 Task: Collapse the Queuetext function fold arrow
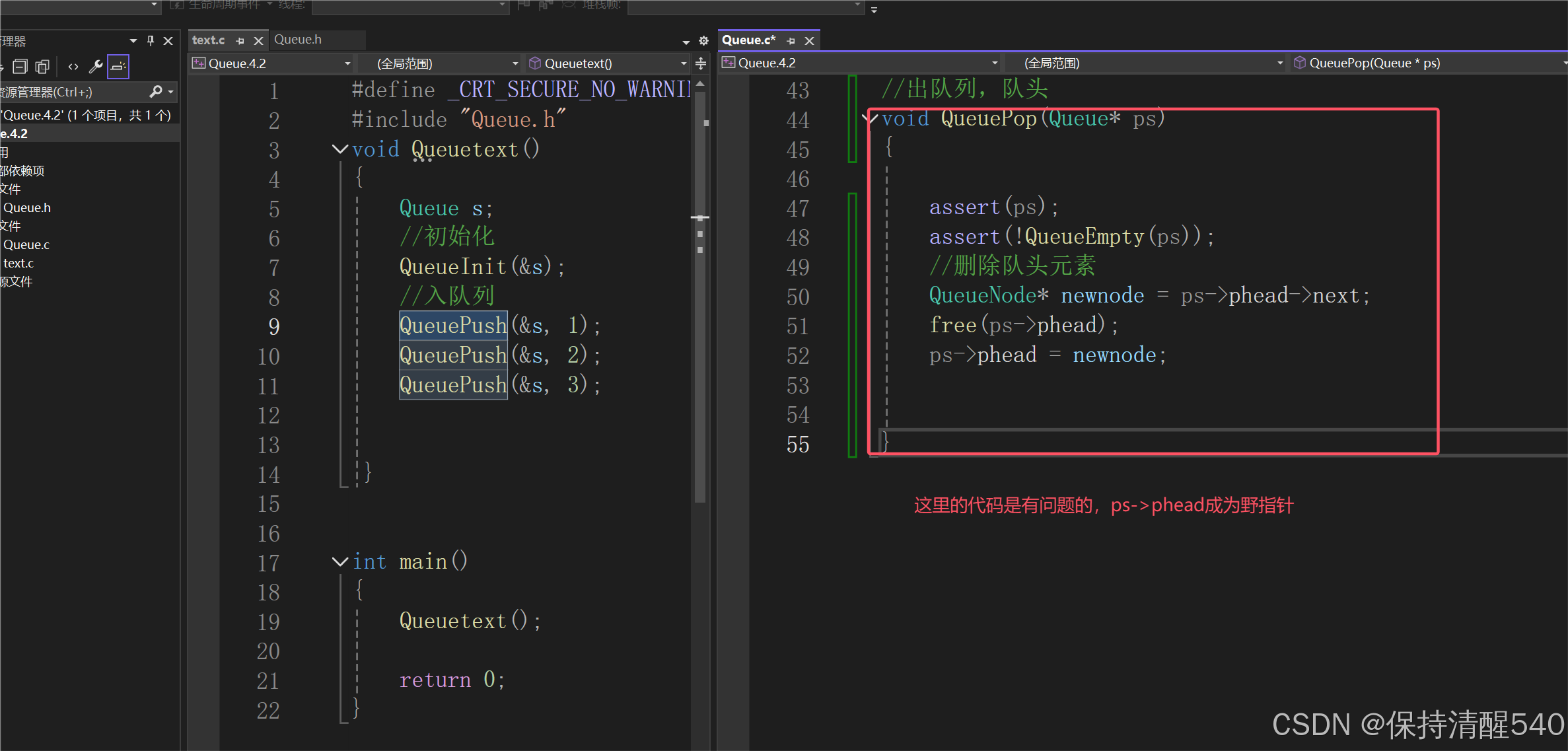(339, 149)
